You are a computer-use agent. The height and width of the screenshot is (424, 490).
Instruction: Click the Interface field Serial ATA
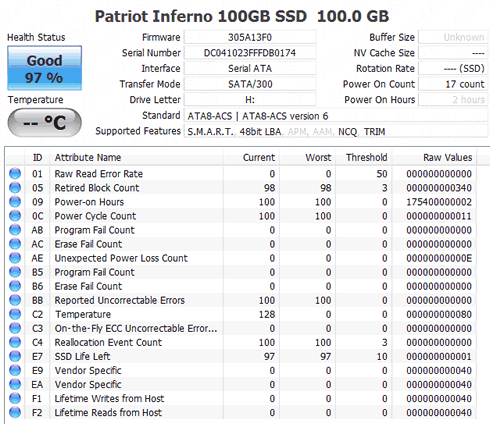pos(250,68)
